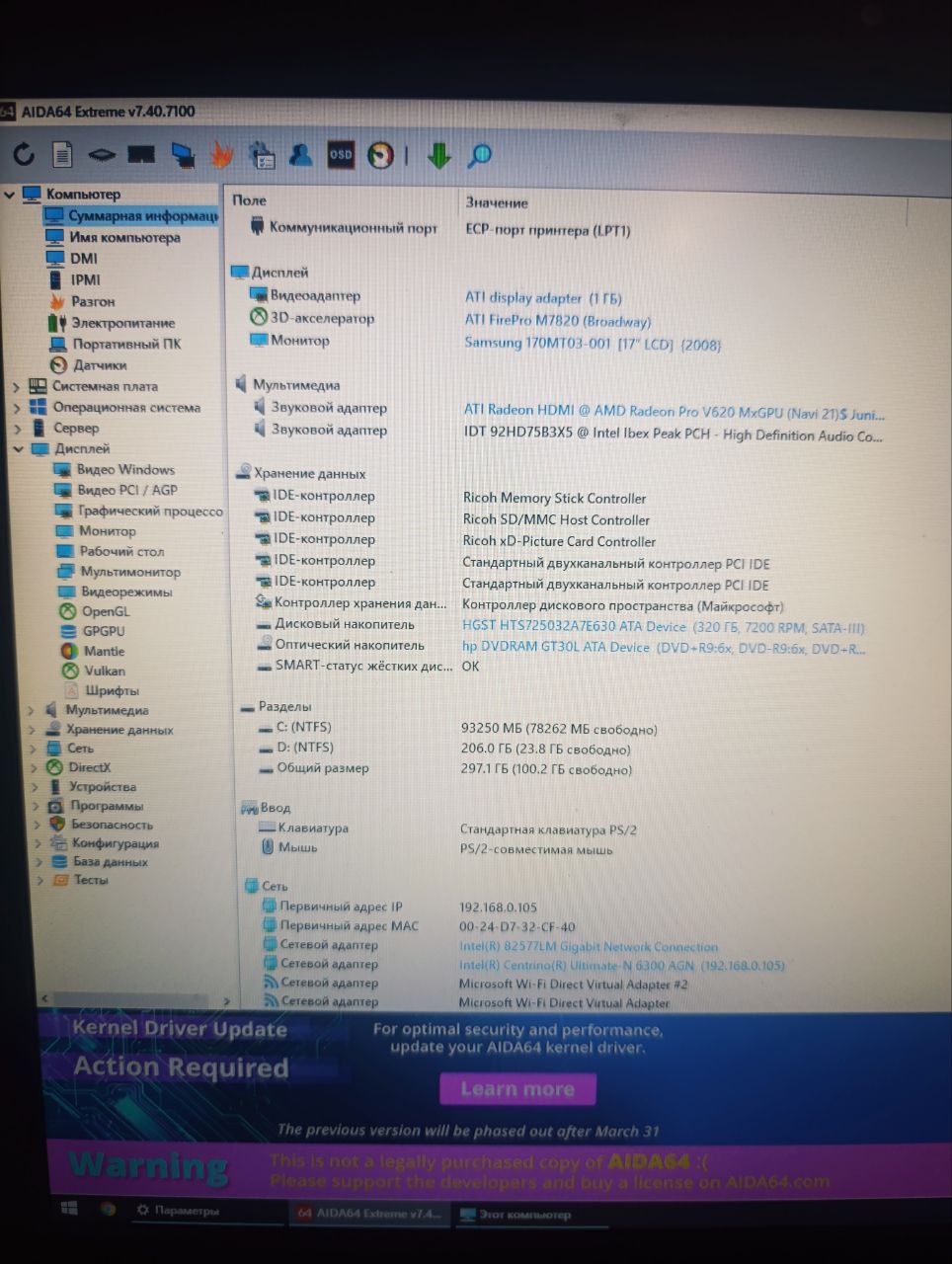Collapse the Компьютер tree node
Image resolution: width=952 pixels, height=1264 pixels.
(9, 195)
